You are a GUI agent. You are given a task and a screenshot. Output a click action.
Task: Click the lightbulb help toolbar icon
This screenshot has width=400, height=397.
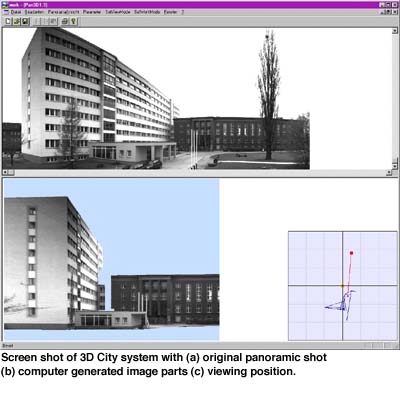pyautogui.click(x=73, y=22)
